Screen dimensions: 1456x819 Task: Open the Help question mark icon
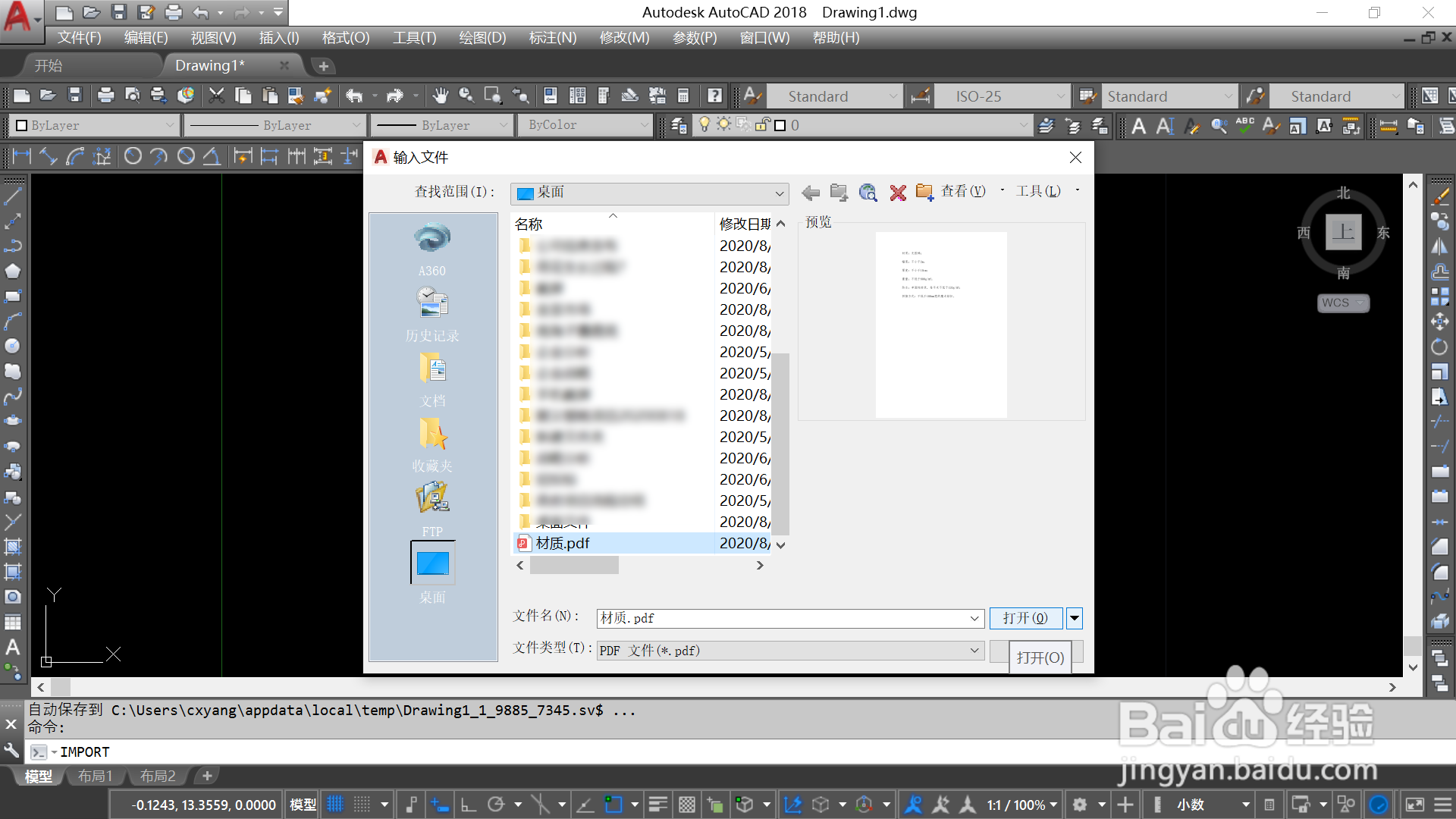[714, 96]
